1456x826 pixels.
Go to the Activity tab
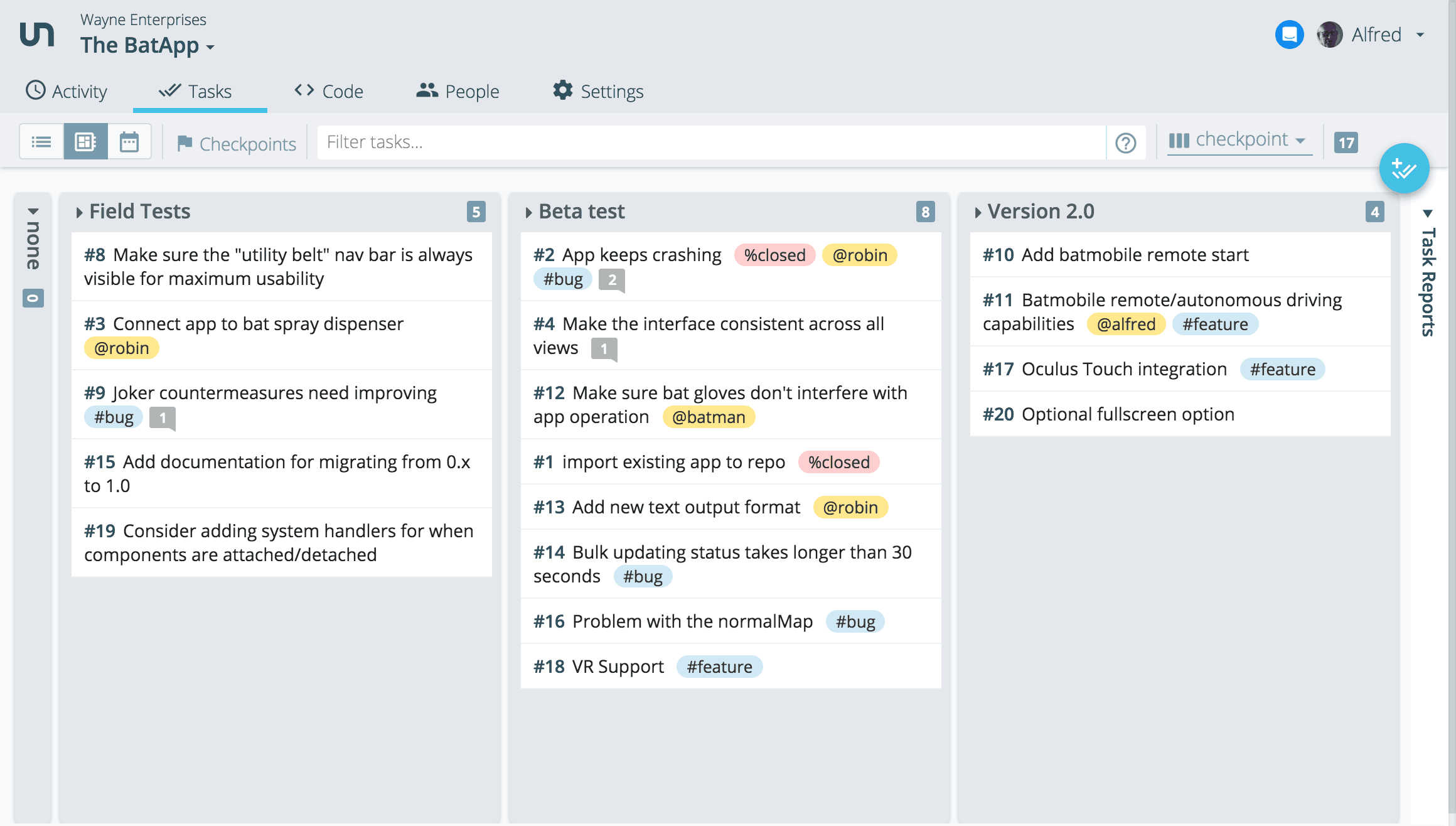(67, 92)
